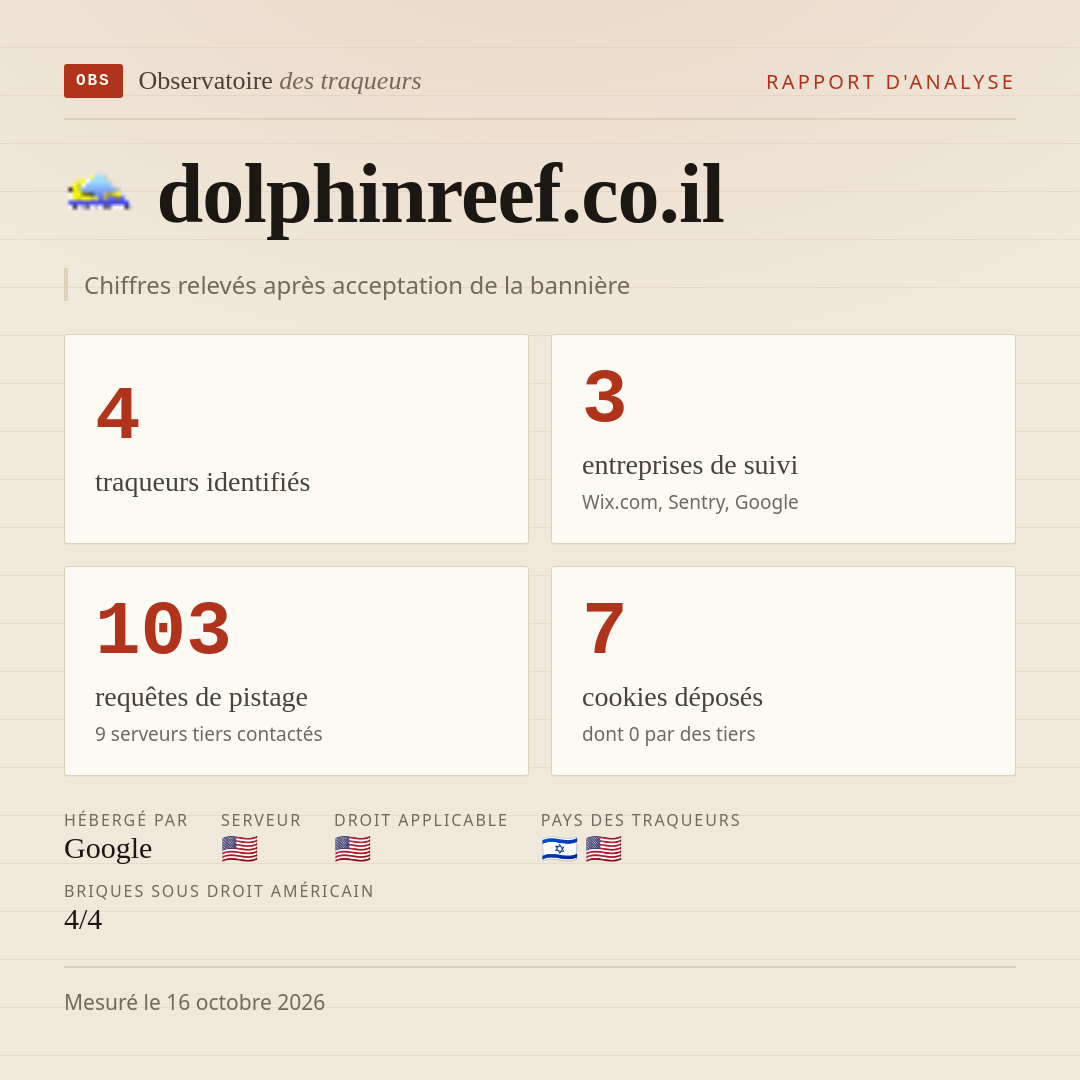1080x1080 pixels.
Task: Click the dolphinreef.co.il site favicon
Action: pos(98,193)
